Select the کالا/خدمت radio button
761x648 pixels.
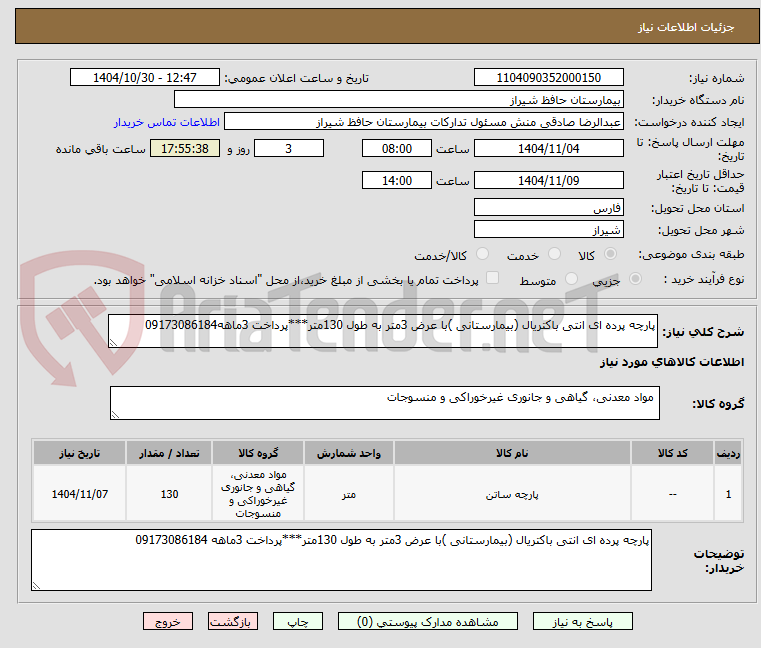[482, 254]
